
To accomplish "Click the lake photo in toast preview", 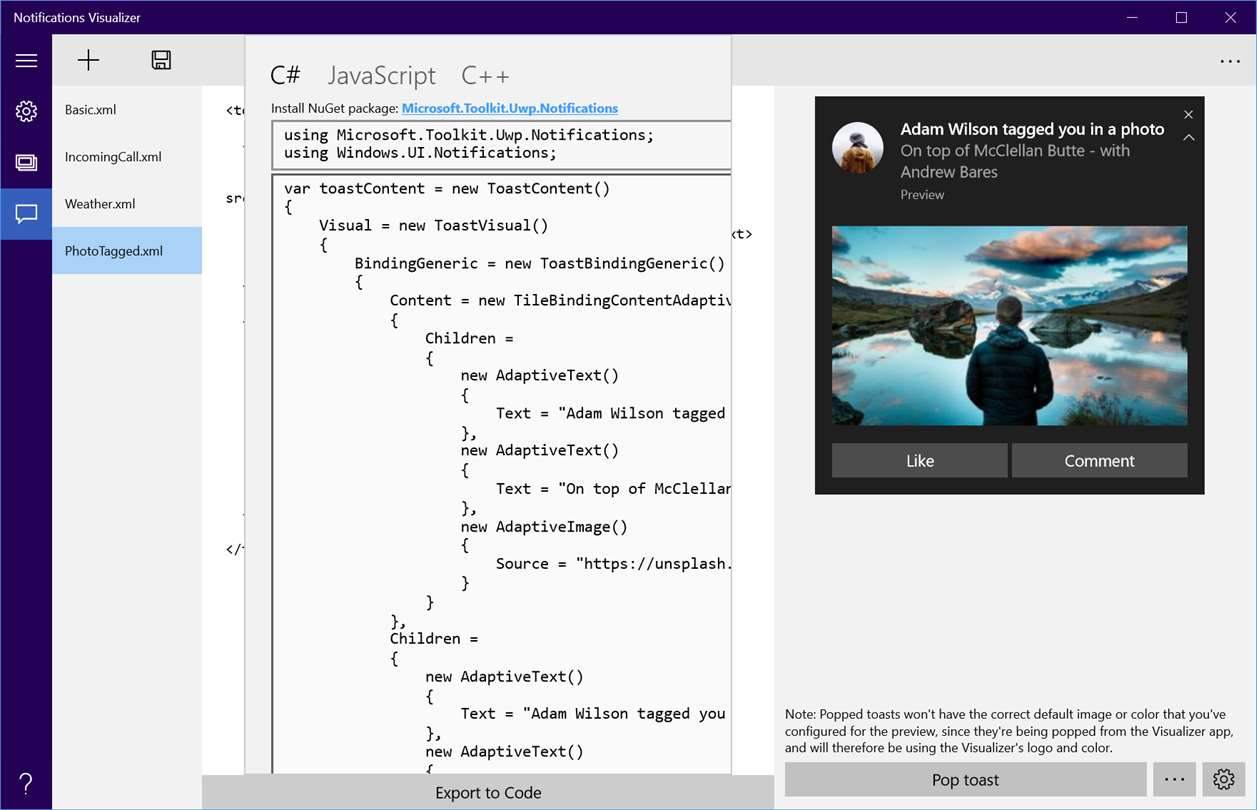I will (1010, 326).
